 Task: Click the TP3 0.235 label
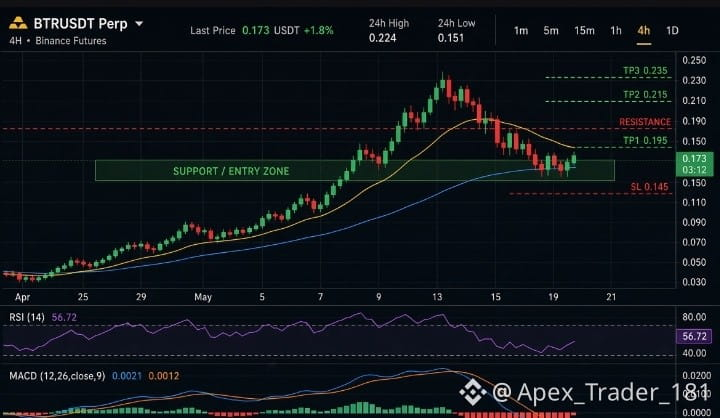tap(645, 71)
